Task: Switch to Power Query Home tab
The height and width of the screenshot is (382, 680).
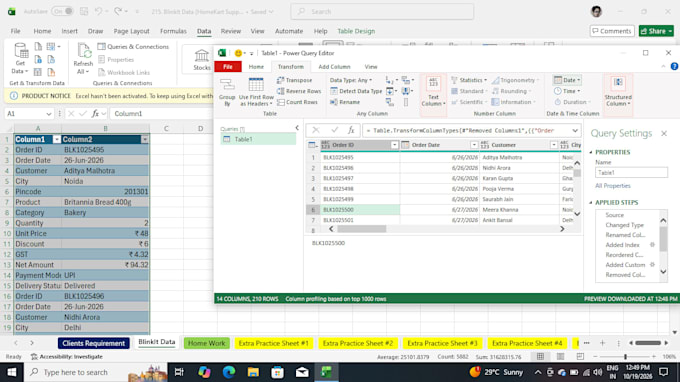Action: click(x=256, y=67)
